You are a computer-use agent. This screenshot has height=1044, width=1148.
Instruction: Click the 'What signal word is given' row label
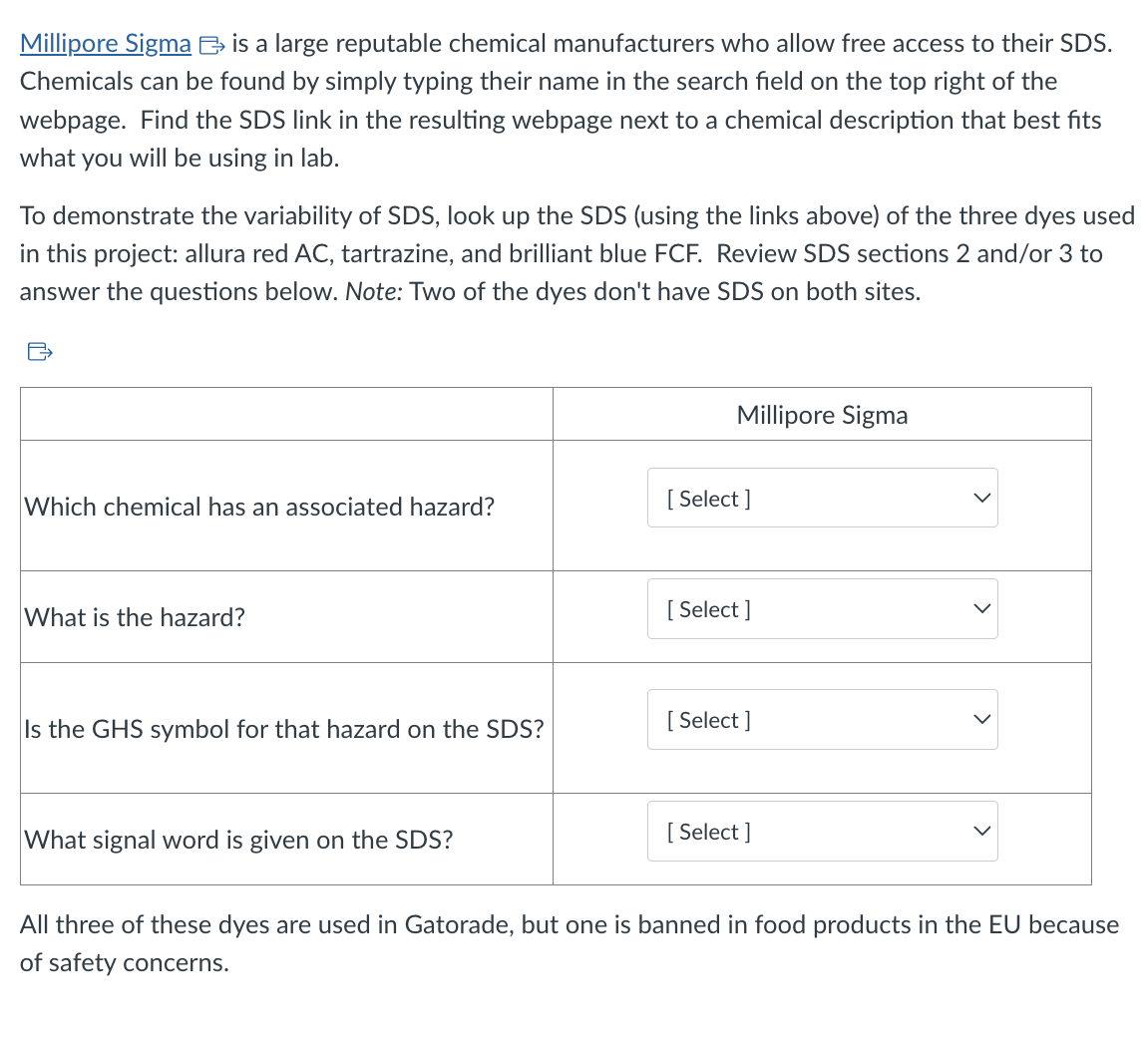(238, 840)
